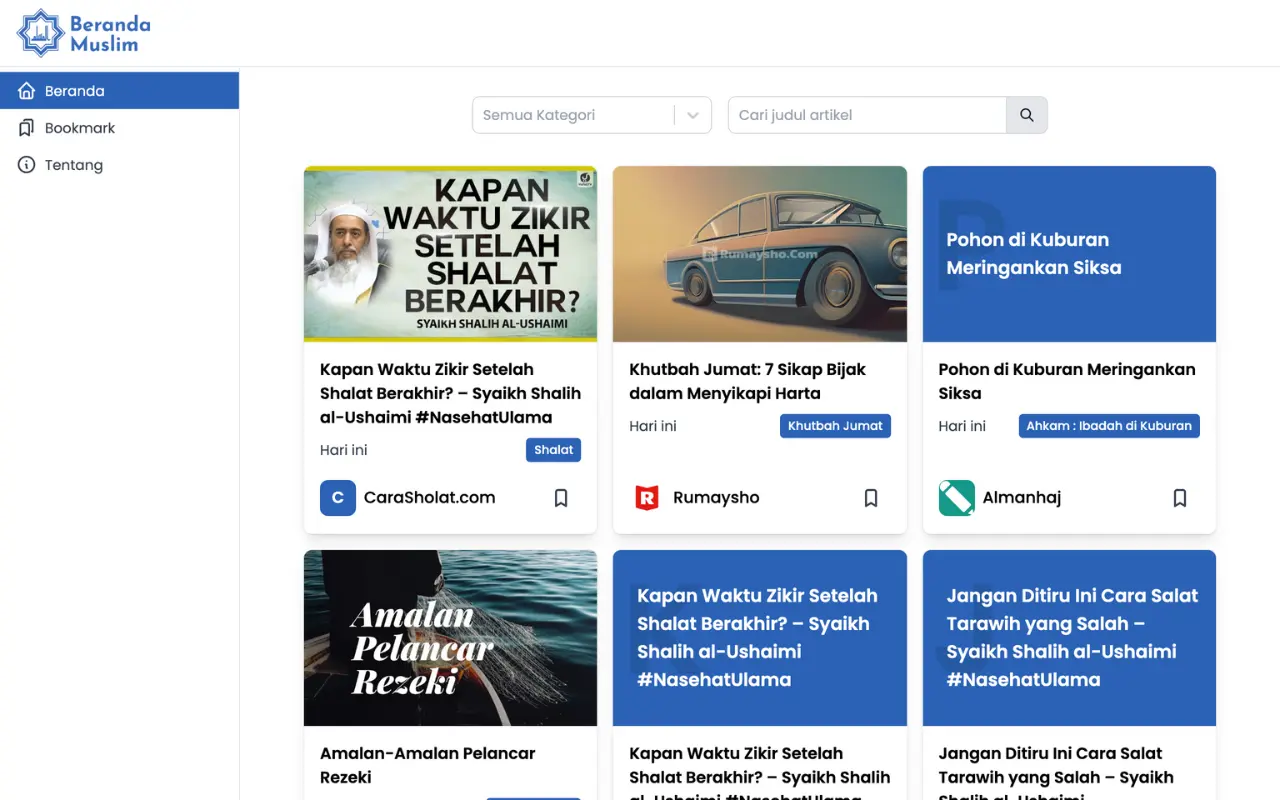This screenshot has width=1280, height=800.
Task: Open the Kapan Waktu Zikir article title
Action: click(450, 393)
